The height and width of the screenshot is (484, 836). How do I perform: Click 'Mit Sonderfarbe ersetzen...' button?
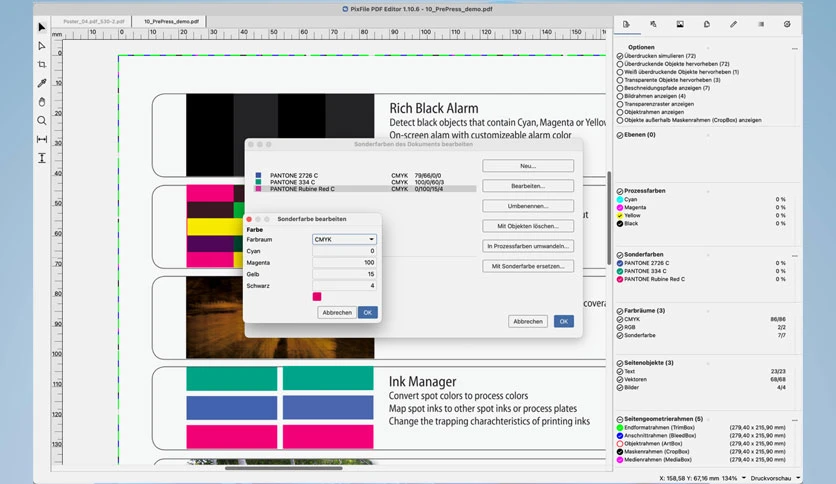point(528,266)
